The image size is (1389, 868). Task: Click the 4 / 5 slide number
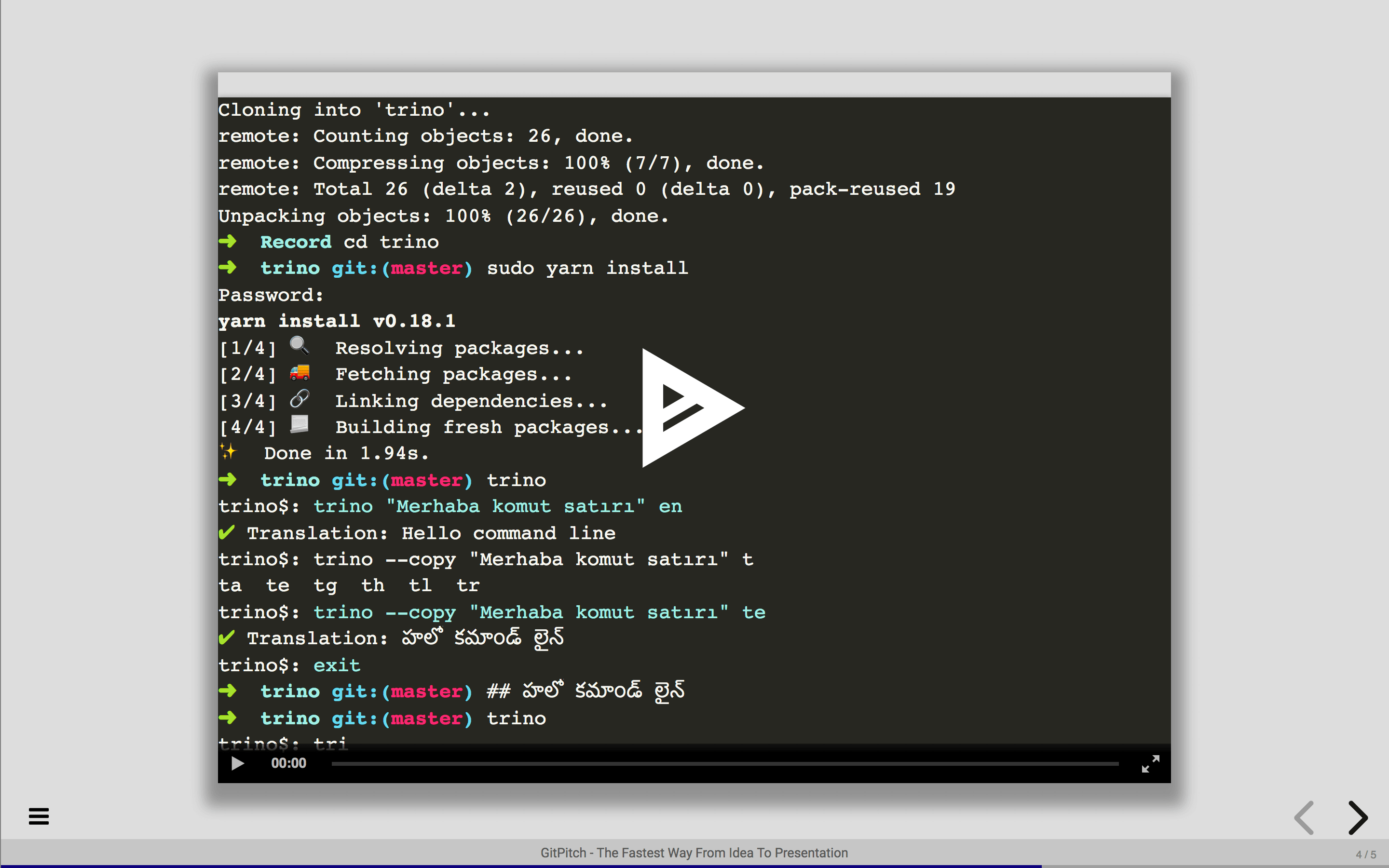1365,854
